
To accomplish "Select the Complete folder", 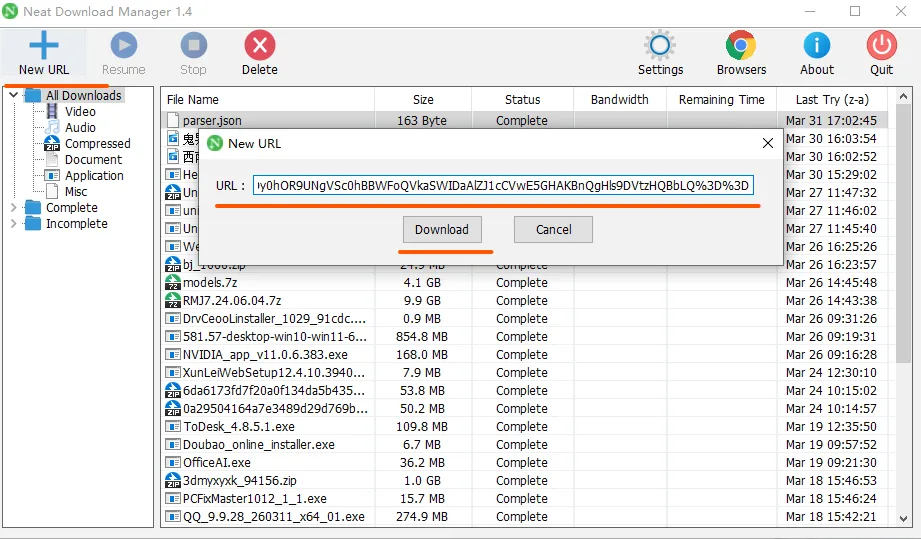I will coord(72,208).
